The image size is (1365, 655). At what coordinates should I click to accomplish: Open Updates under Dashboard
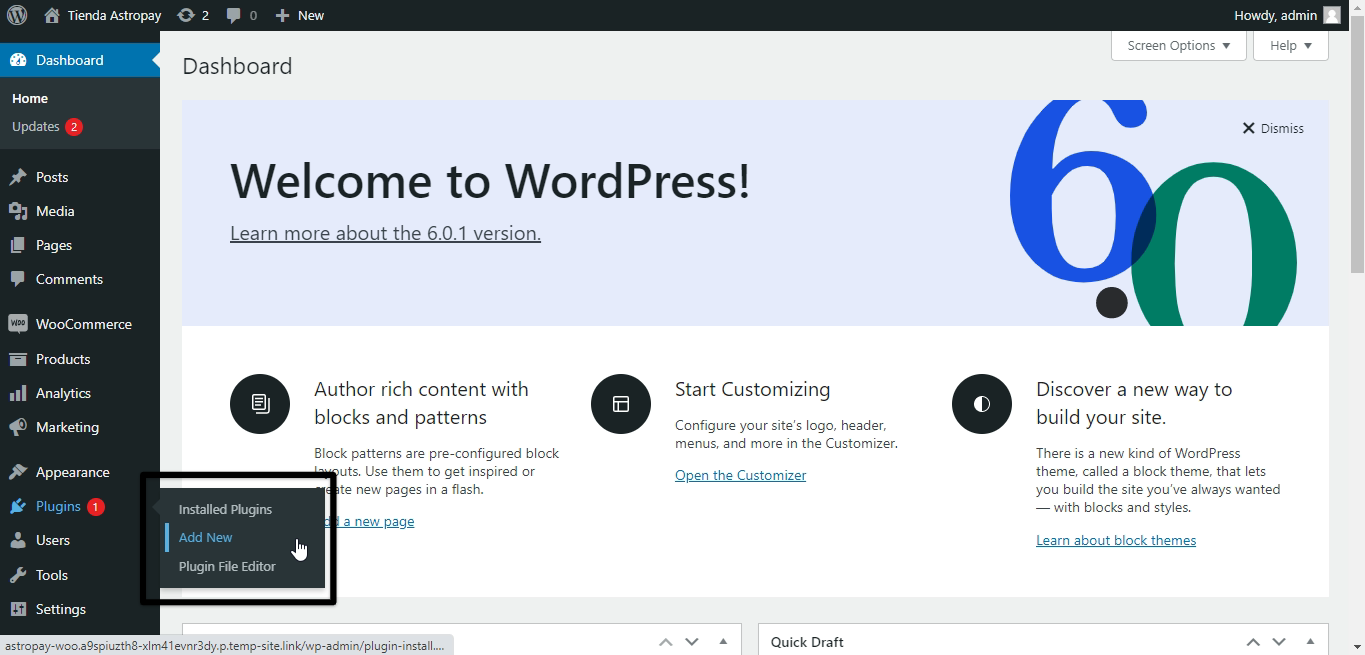(x=47, y=126)
